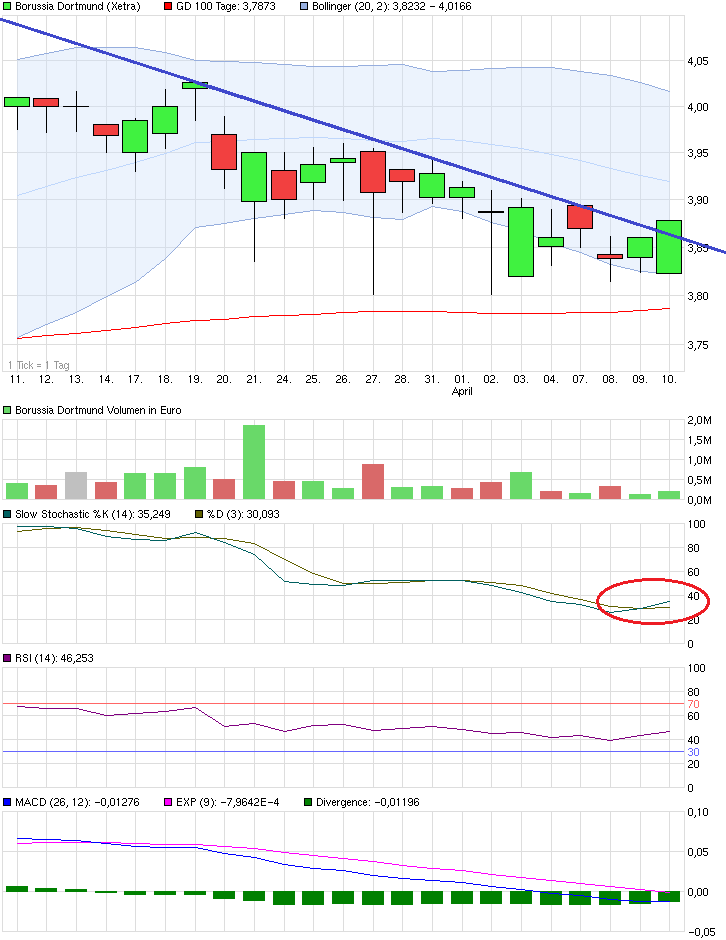Screen dimensions: 726x940
Task: Click the MACD axis label '0,10'
Action: point(698,812)
